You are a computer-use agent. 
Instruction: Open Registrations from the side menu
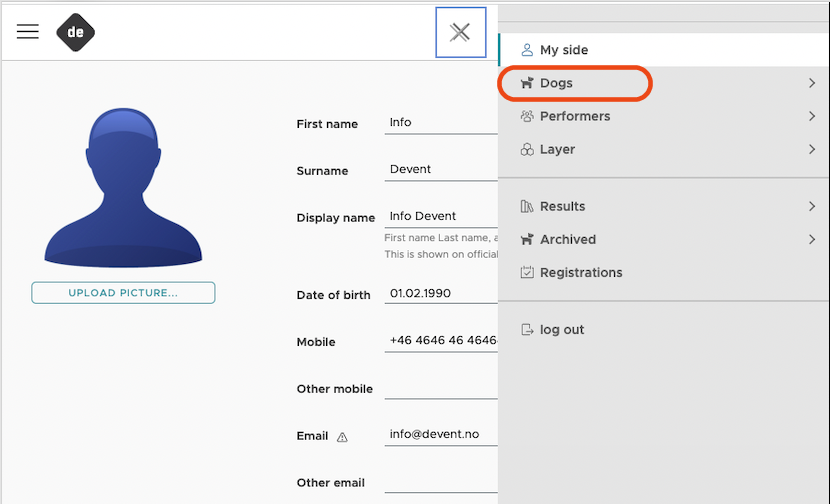tap(664, 273)
